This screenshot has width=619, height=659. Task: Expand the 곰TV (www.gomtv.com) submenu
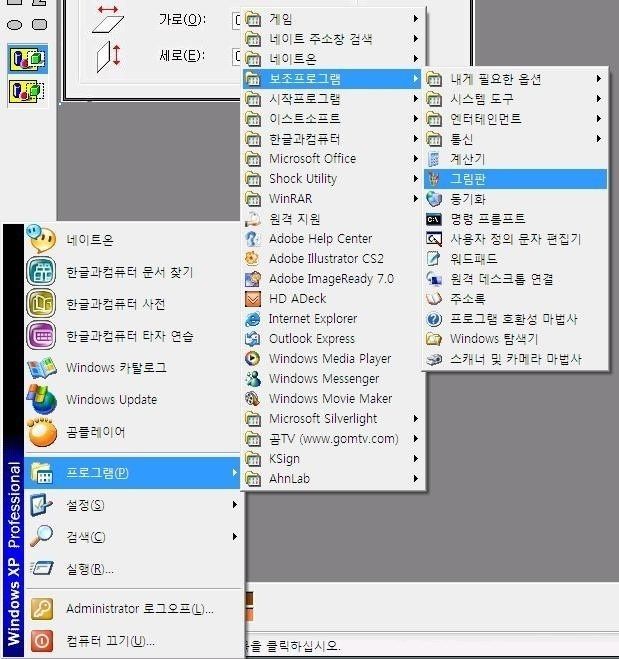click(416, 438)
